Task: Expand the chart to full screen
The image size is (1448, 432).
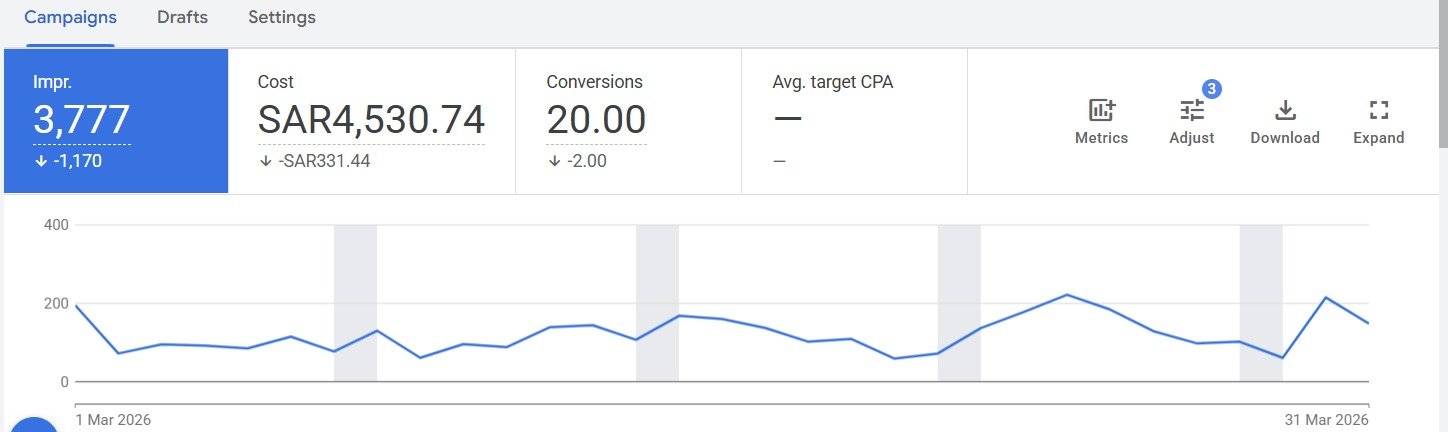Action: pos(1379,111)
